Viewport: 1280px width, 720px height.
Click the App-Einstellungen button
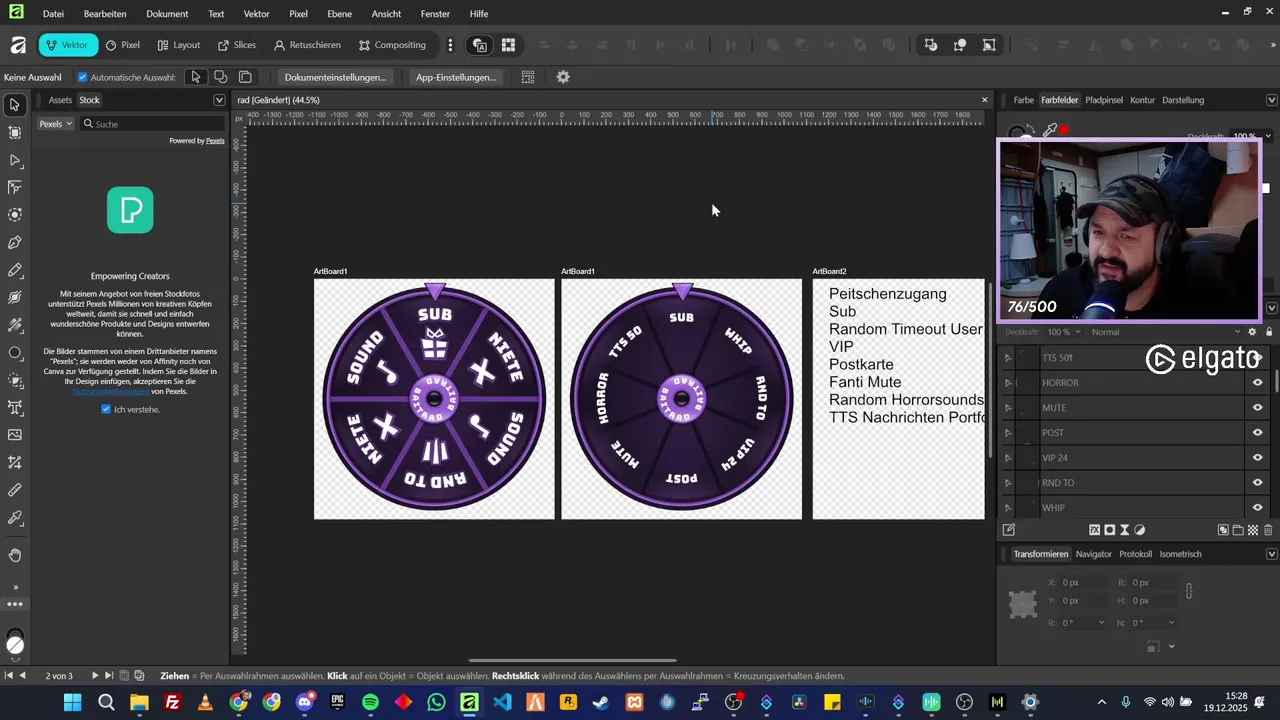(456, 77)
